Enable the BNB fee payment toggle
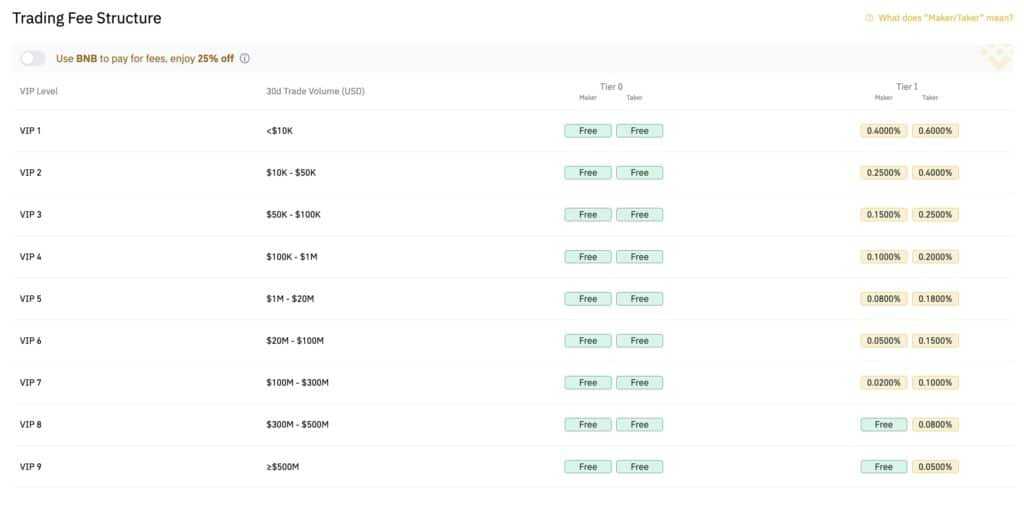1024x511 pixels. 33,59
